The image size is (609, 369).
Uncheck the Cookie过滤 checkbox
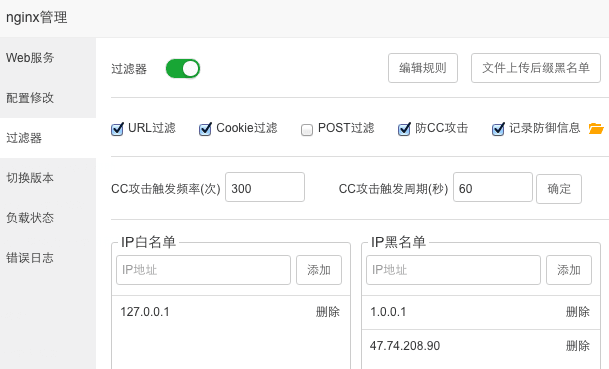tap(205, 129)
